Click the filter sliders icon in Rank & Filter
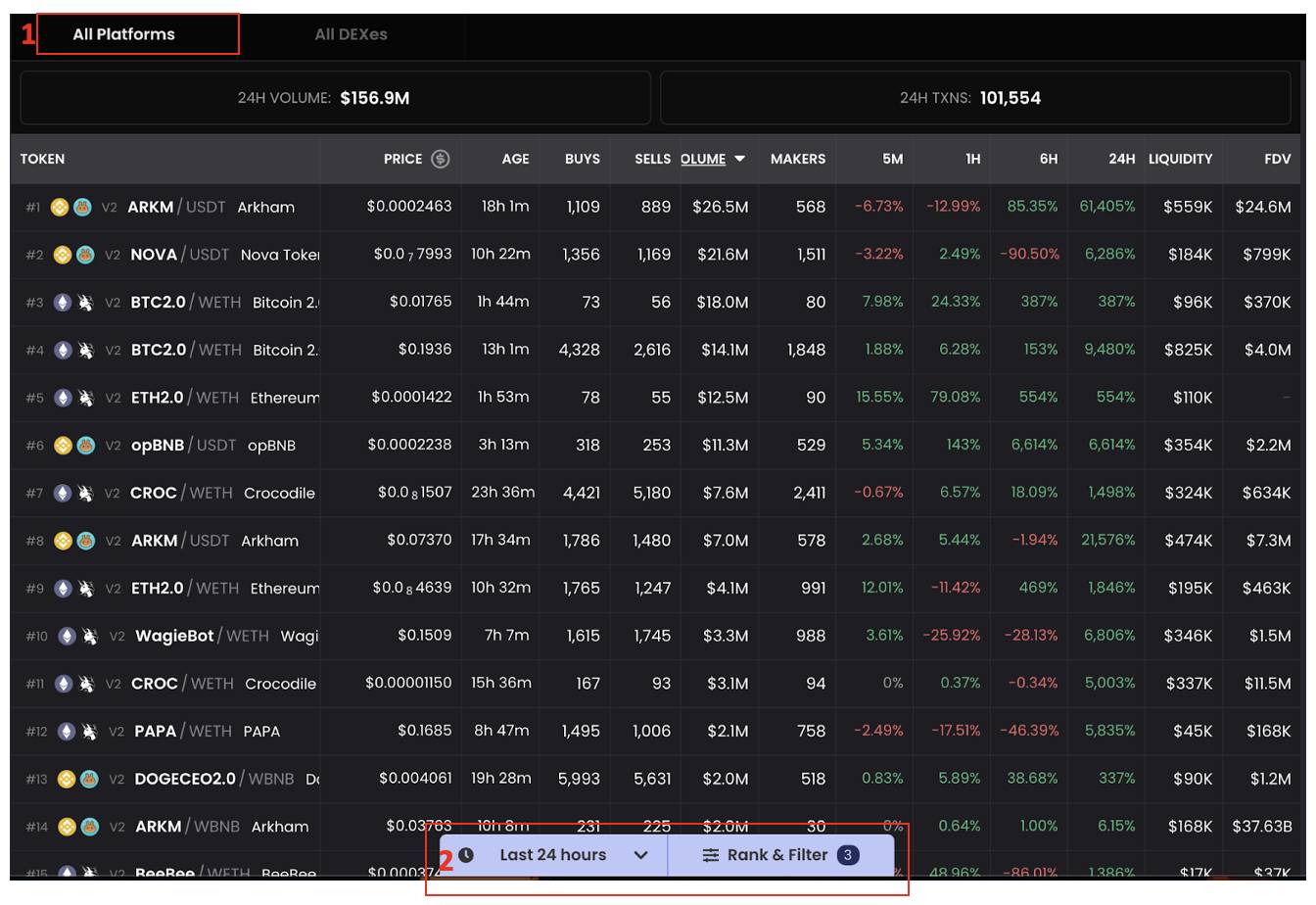1316x905 pixels. coord(711,855)
